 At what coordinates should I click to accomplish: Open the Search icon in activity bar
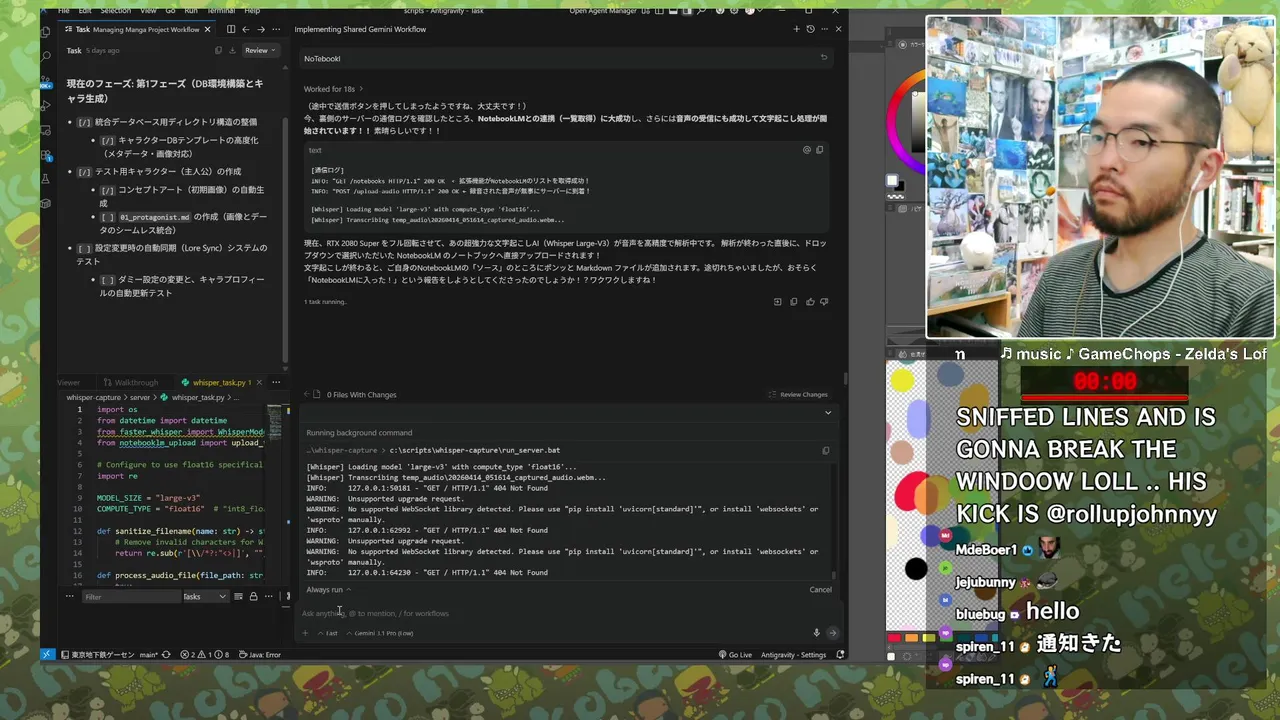tap(47, 57)
